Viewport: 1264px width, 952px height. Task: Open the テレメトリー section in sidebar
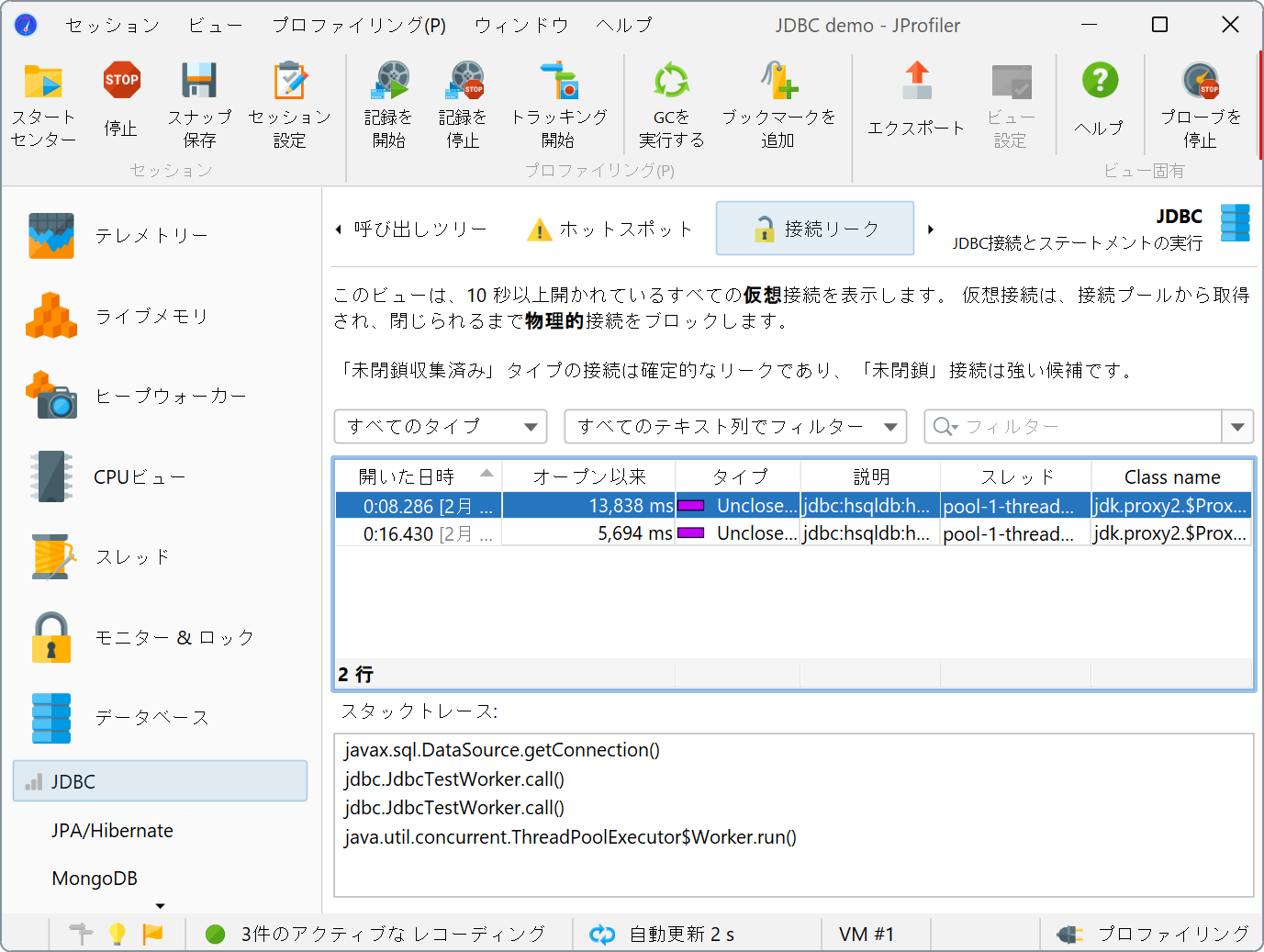[161, 236]
